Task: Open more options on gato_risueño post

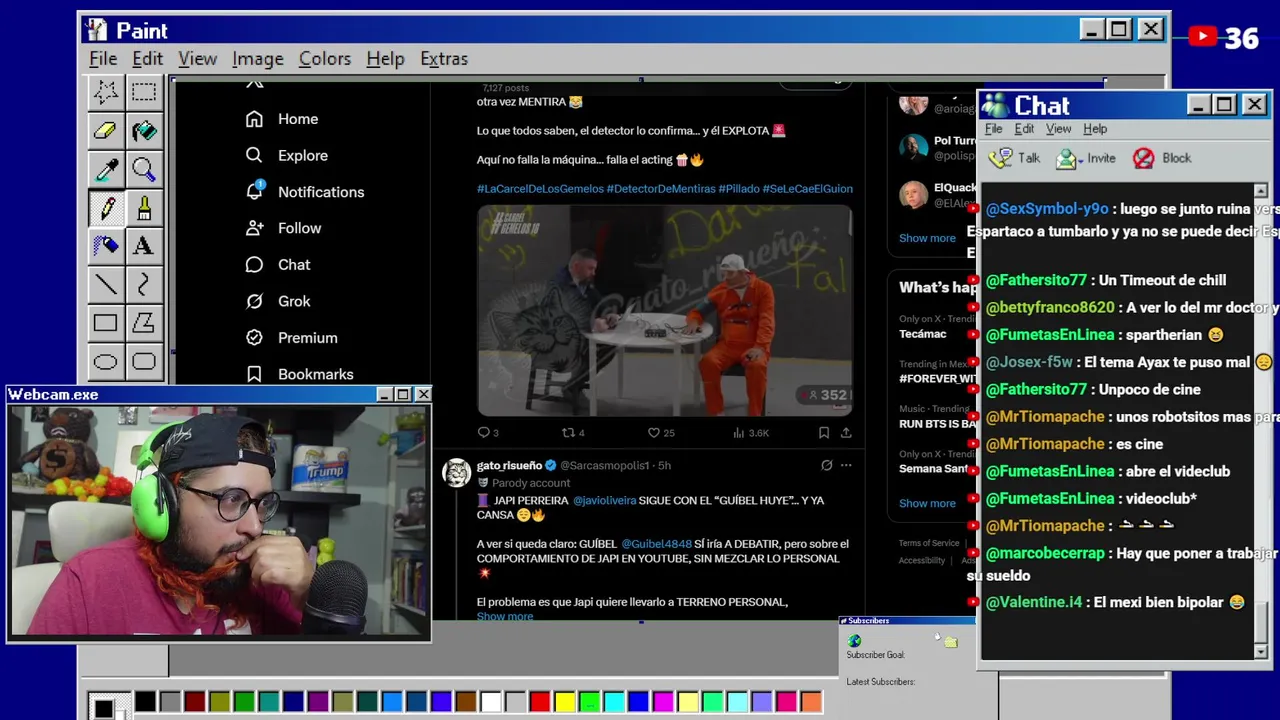Action: point(846,465)
